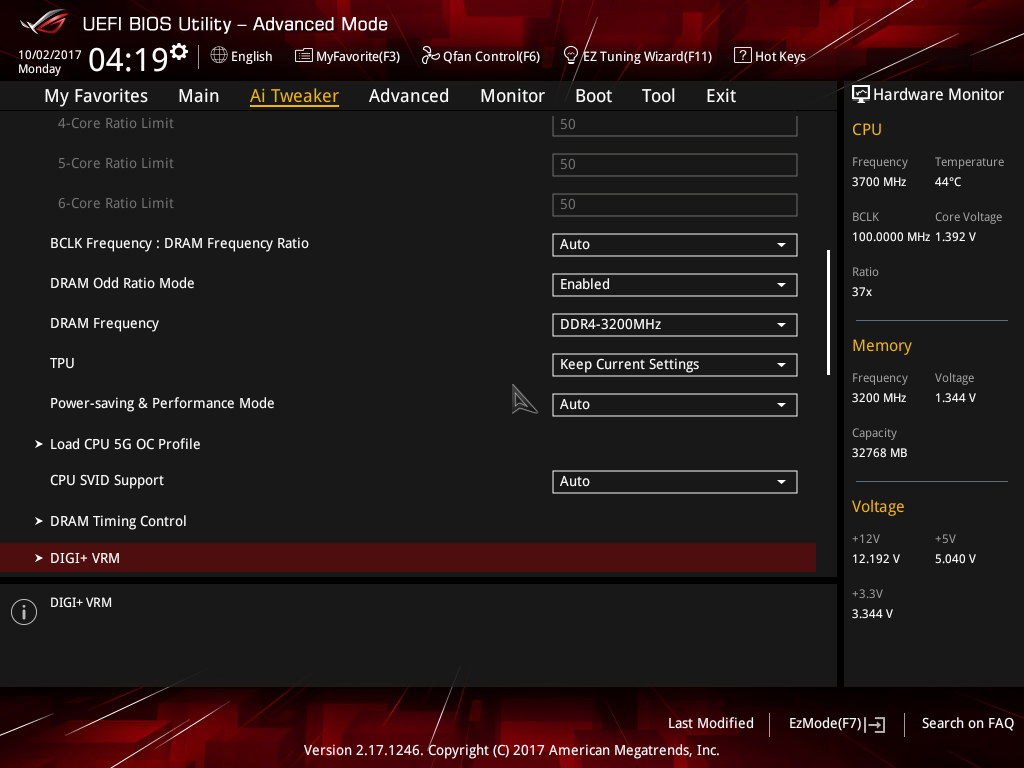Open settings gear next to clock
Image resolution: width=1024 pixels, height=768 pixels.
179,52
